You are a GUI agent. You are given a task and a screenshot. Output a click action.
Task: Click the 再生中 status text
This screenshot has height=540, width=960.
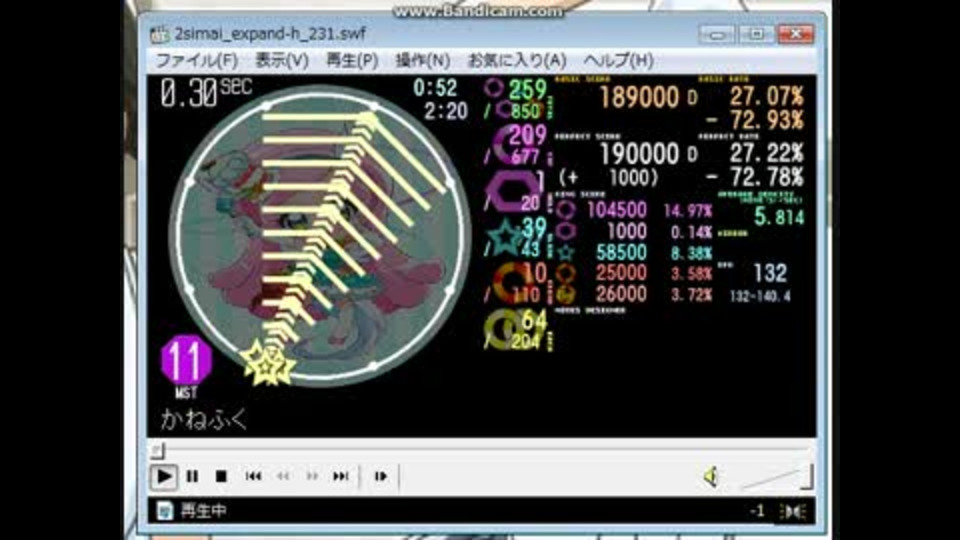pos(203,511)
